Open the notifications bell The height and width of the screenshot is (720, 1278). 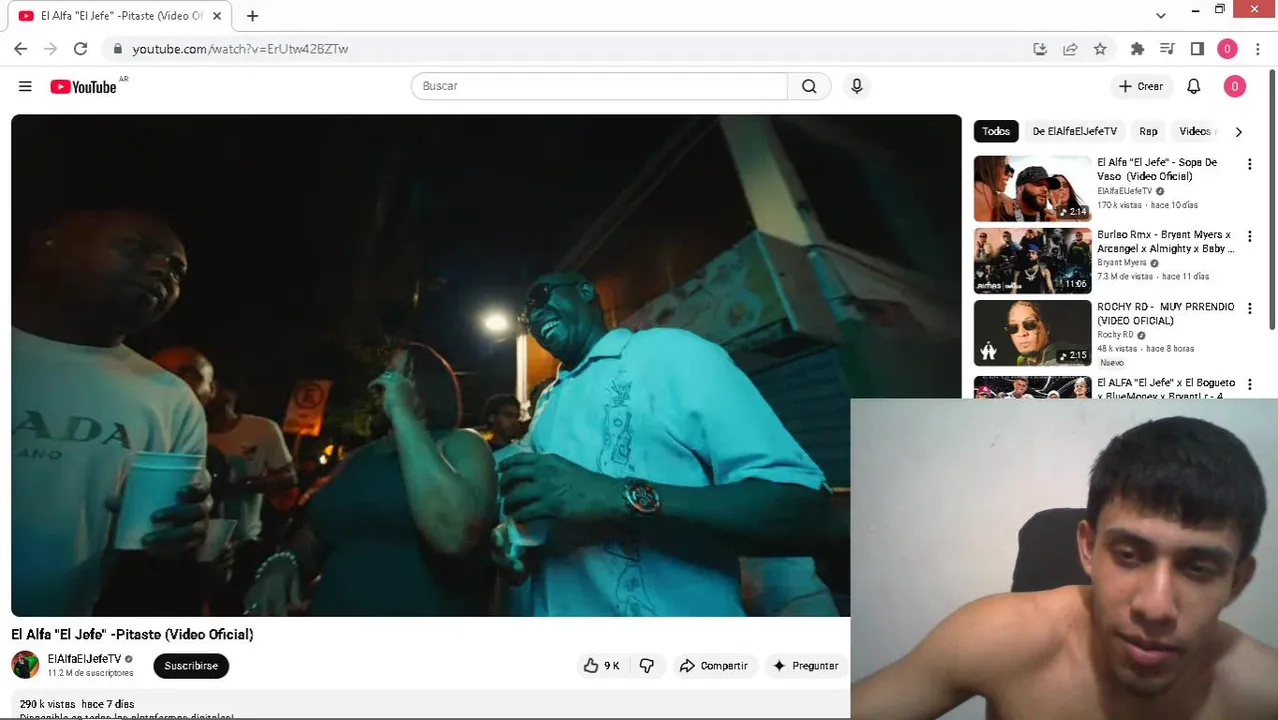1193,86
